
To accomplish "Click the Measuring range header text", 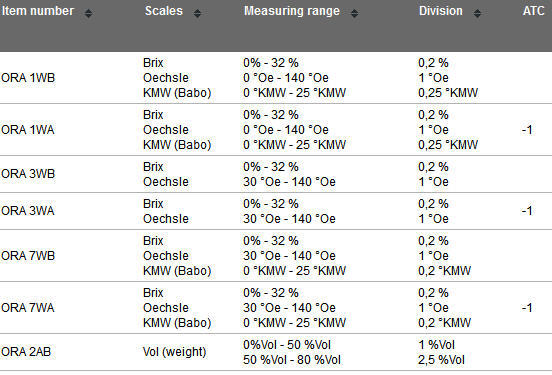I will pyautogui.click(x=292, y=11).
